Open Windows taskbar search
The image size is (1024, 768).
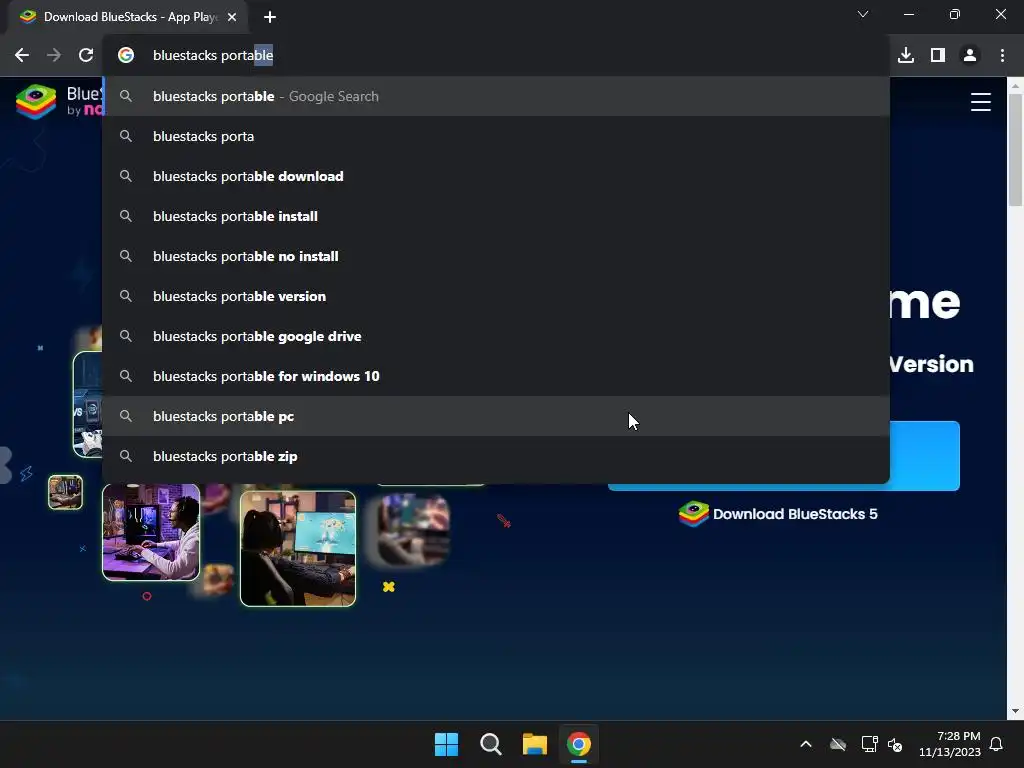[490, 744]
